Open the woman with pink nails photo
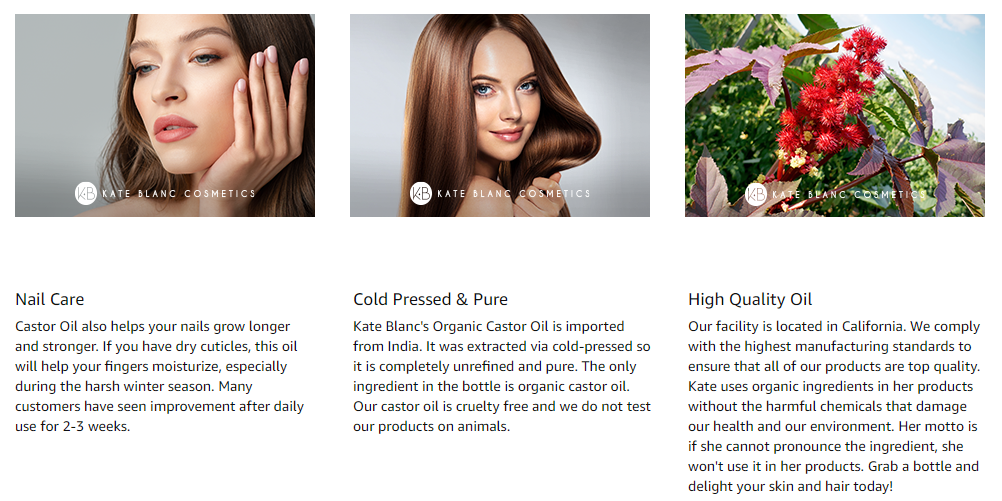Image resolution: width=1002 pixels, height=501 pixels. [165, 115]
